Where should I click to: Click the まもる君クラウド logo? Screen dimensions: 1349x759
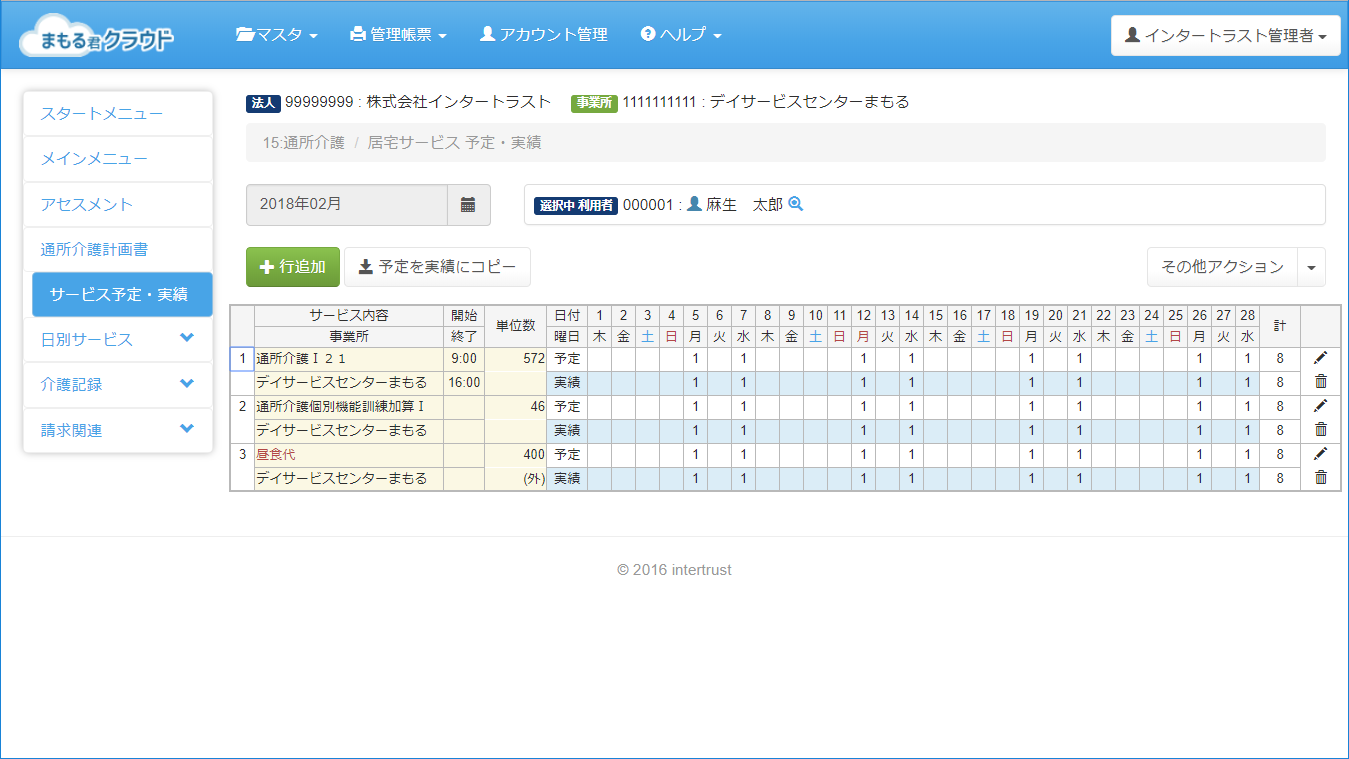97,36
